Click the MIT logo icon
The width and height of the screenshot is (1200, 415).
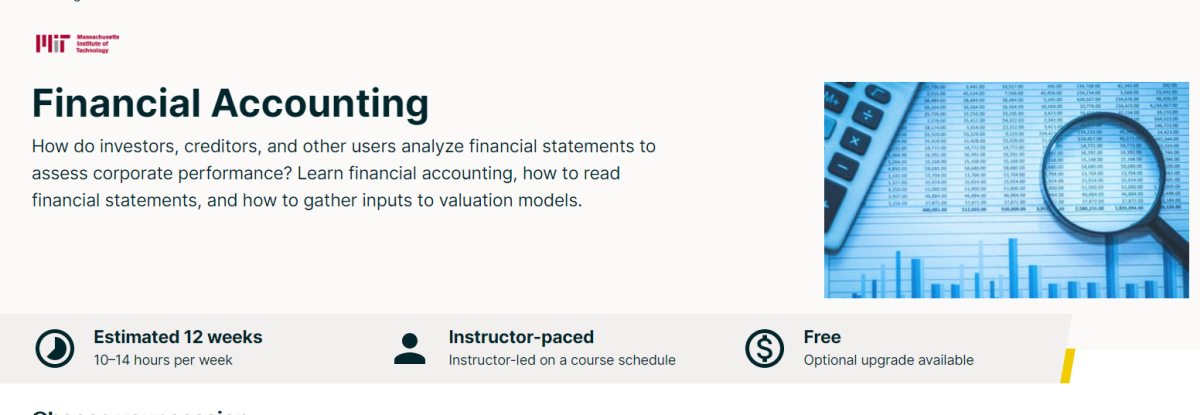[x=51, y=42]
